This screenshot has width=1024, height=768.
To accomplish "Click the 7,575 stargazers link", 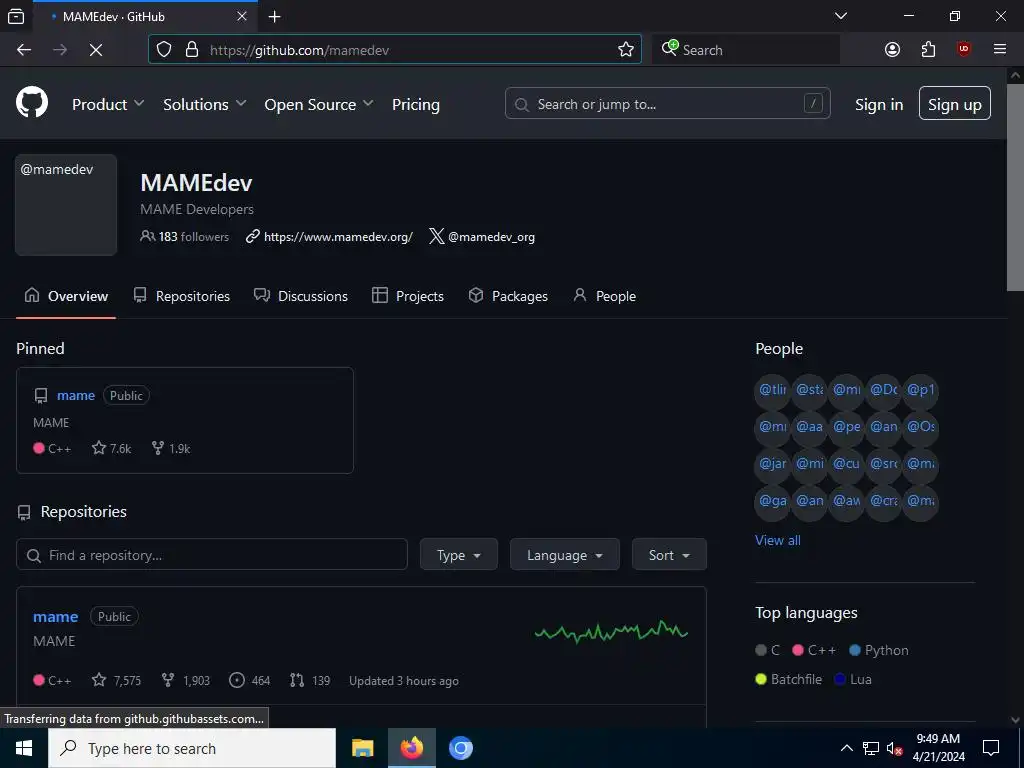I will [117, 680].
